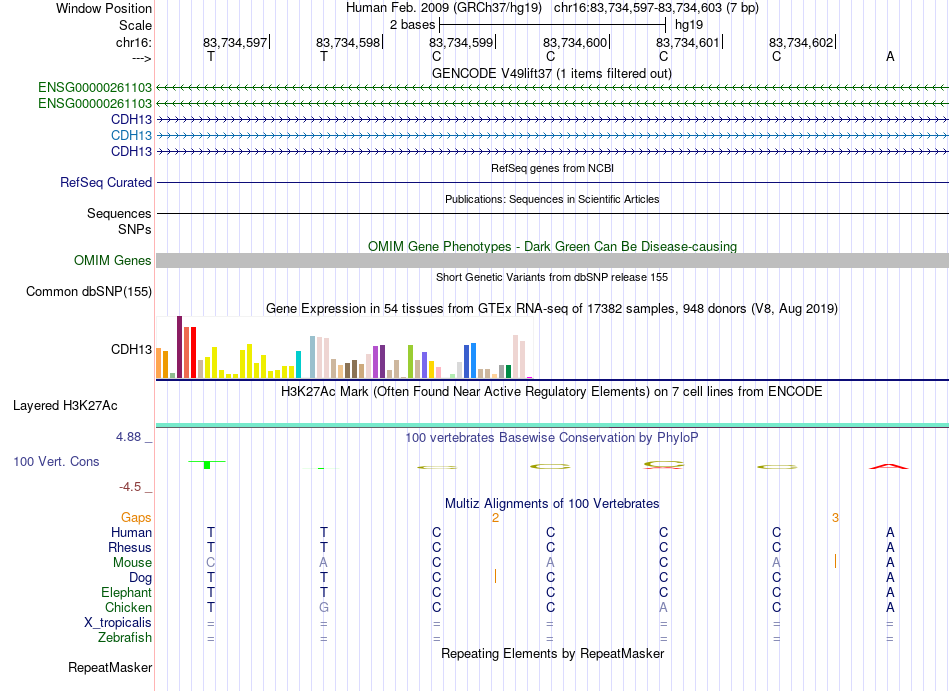Image resolution: width=950 pixels, height=691 pixels.
Task: Click the chr16: base position label
Action: coord(133,42)
